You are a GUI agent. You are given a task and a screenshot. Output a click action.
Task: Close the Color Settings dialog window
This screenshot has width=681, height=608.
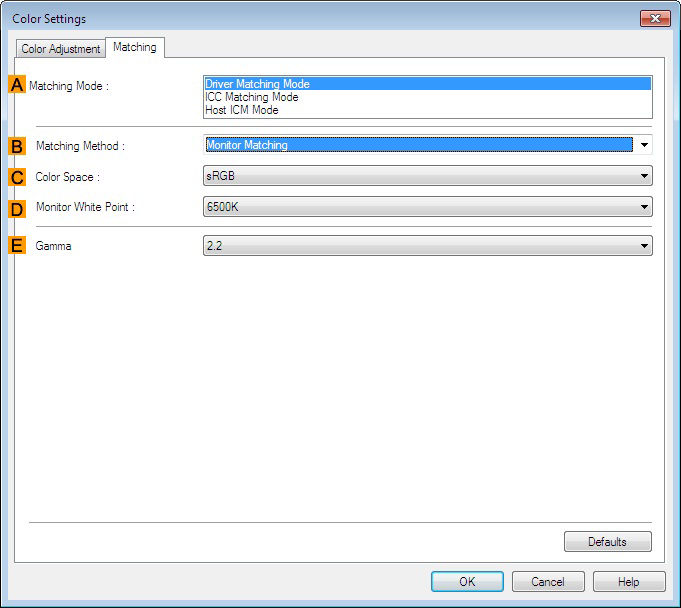click(654, 19)
